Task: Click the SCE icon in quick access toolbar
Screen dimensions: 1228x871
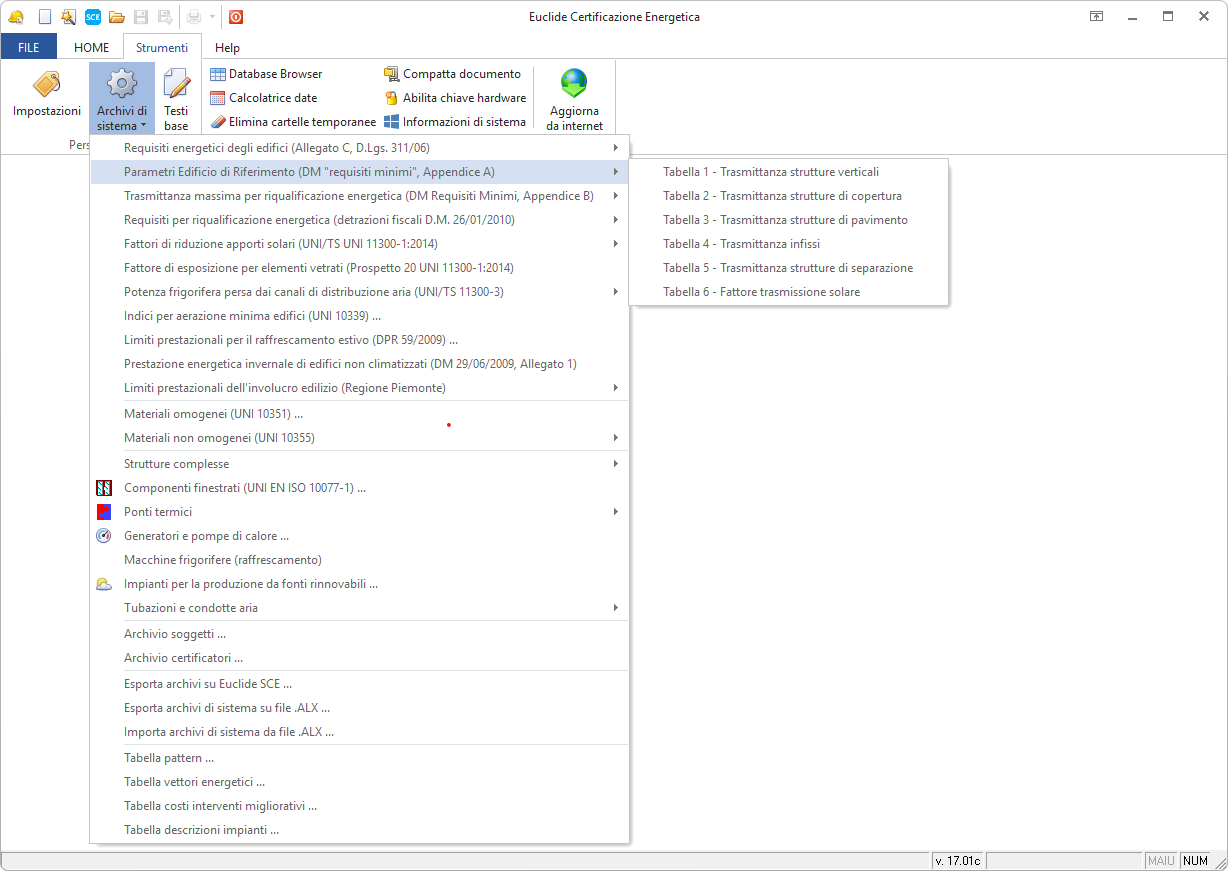Action: point(92,17)
